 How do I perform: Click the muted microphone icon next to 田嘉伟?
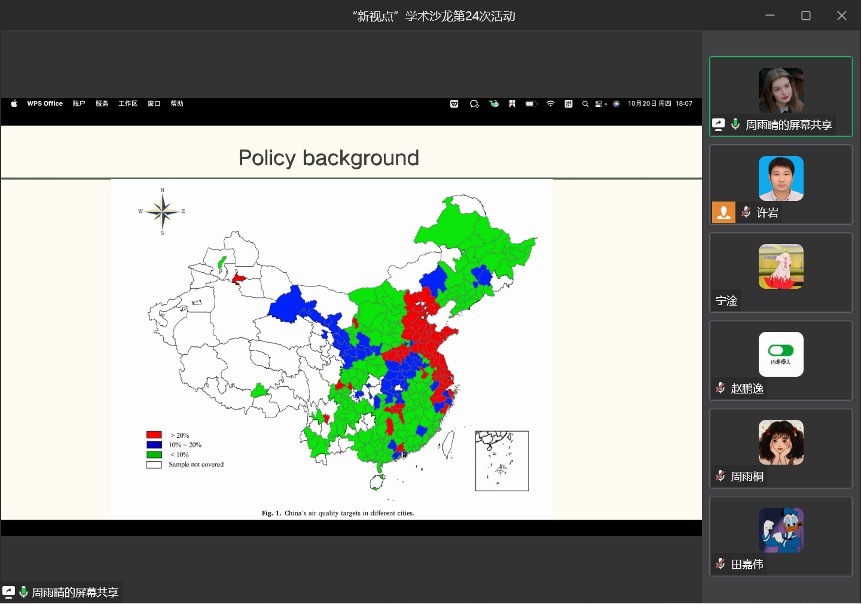[x=720, y=564]
